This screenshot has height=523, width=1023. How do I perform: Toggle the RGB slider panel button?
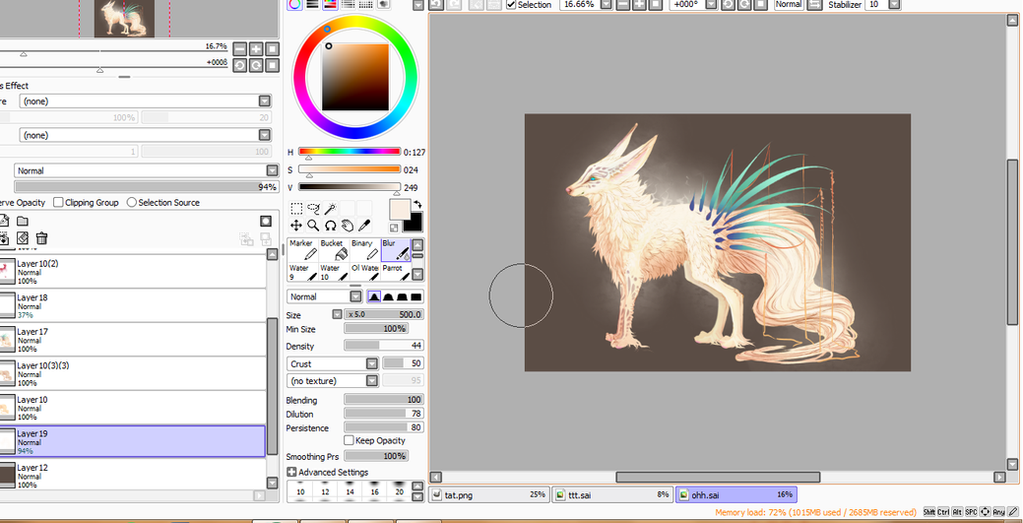pyautogui.click(x=313, y=4)
